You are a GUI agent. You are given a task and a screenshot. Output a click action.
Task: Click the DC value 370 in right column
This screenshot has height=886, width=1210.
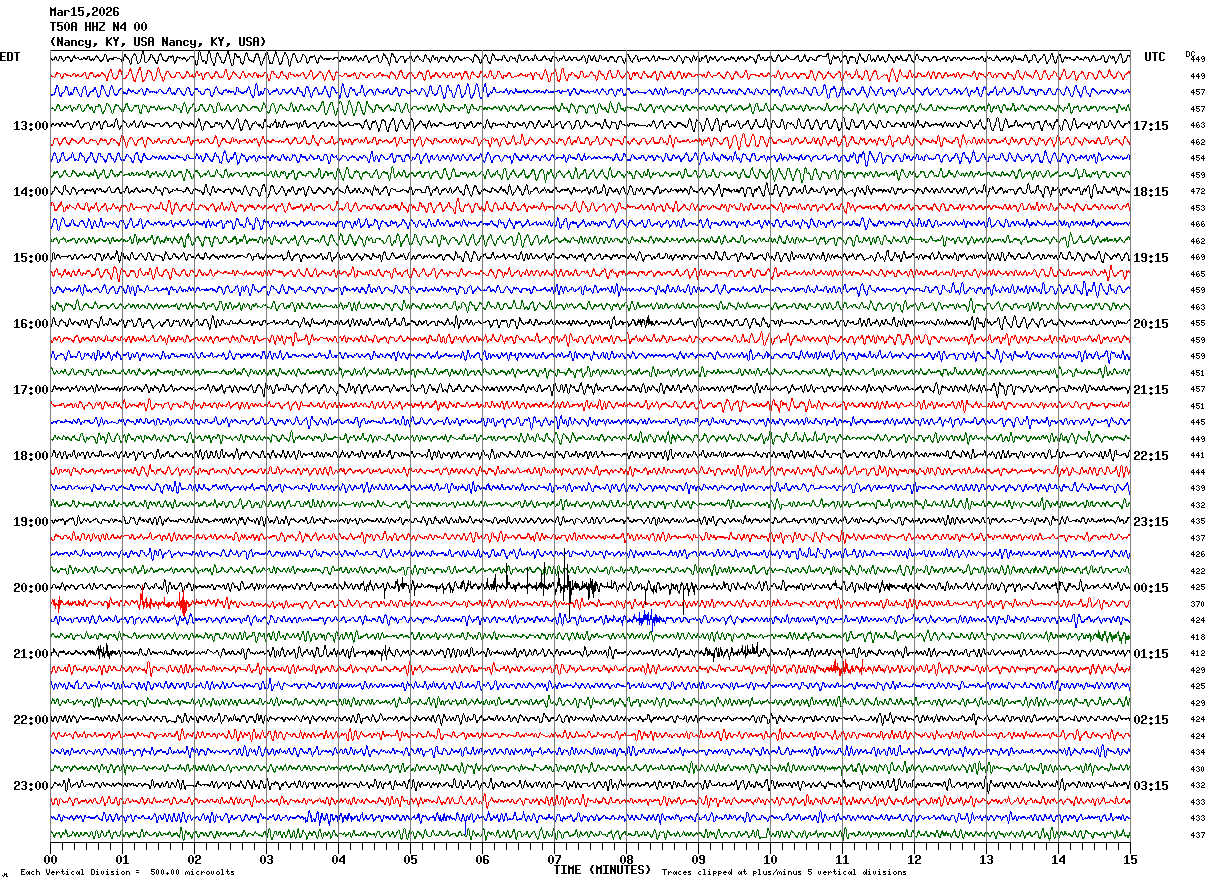click(x=1197, y=604)
